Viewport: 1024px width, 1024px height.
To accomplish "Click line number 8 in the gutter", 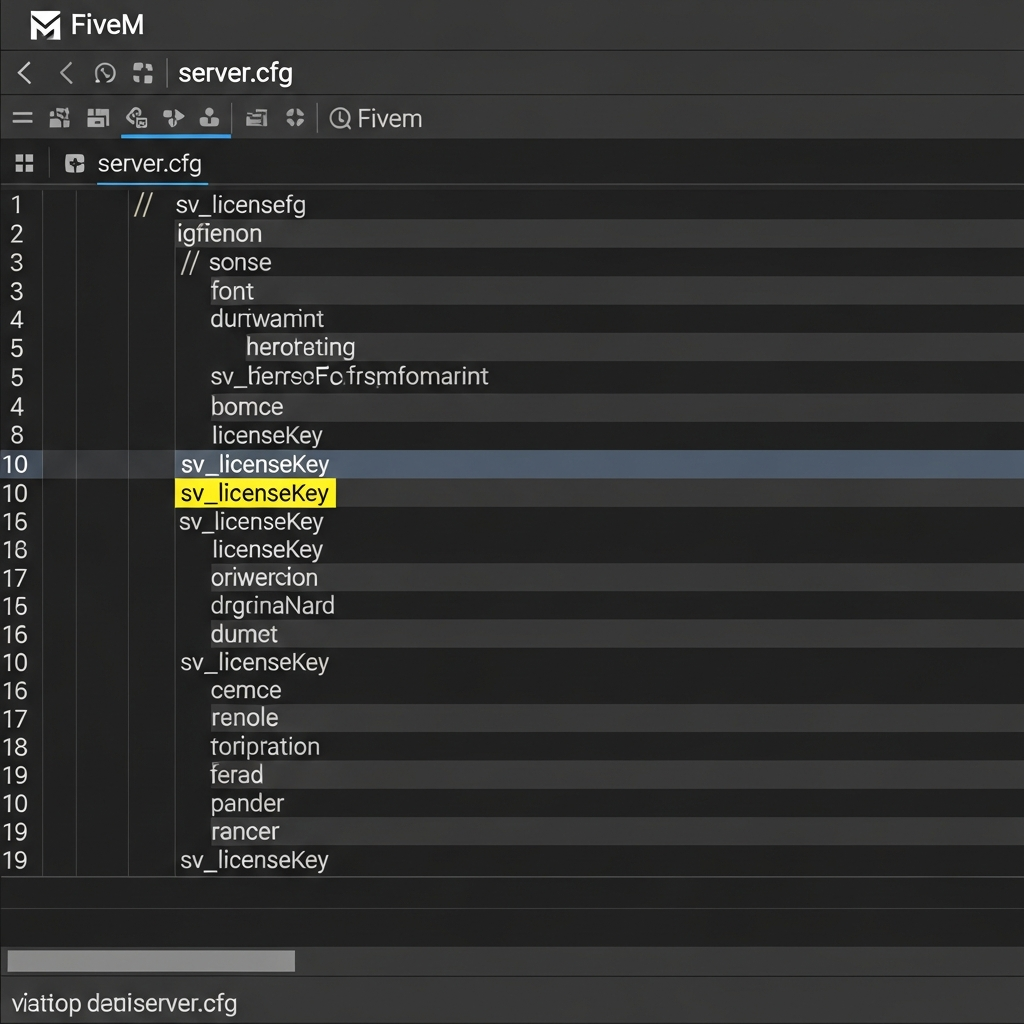I will click(x=16, y=435).
